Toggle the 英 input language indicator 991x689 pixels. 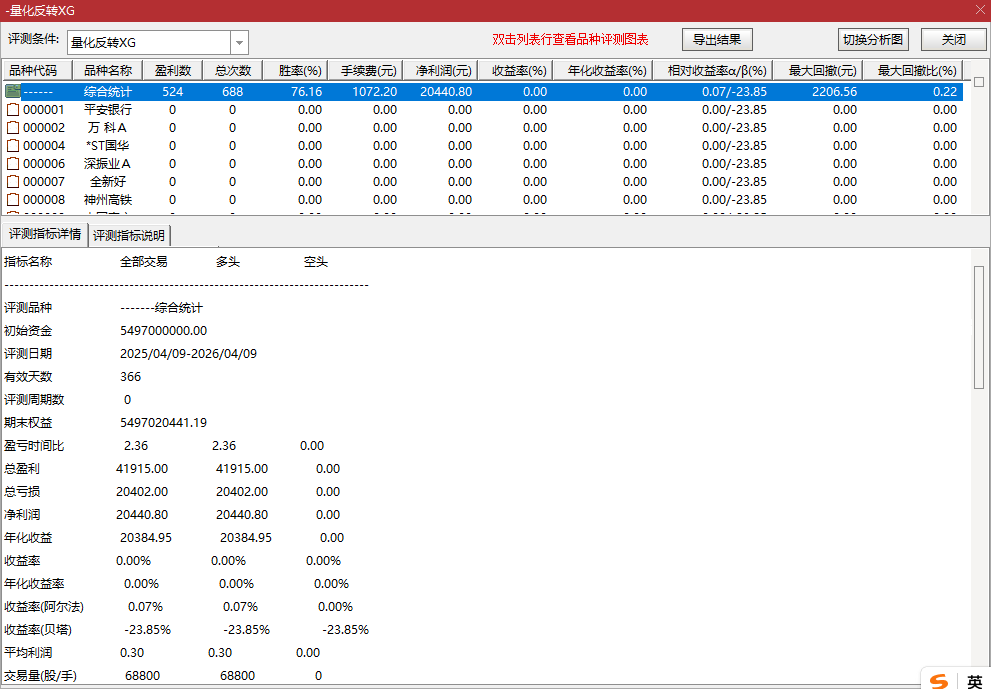[x=974, y=681]
